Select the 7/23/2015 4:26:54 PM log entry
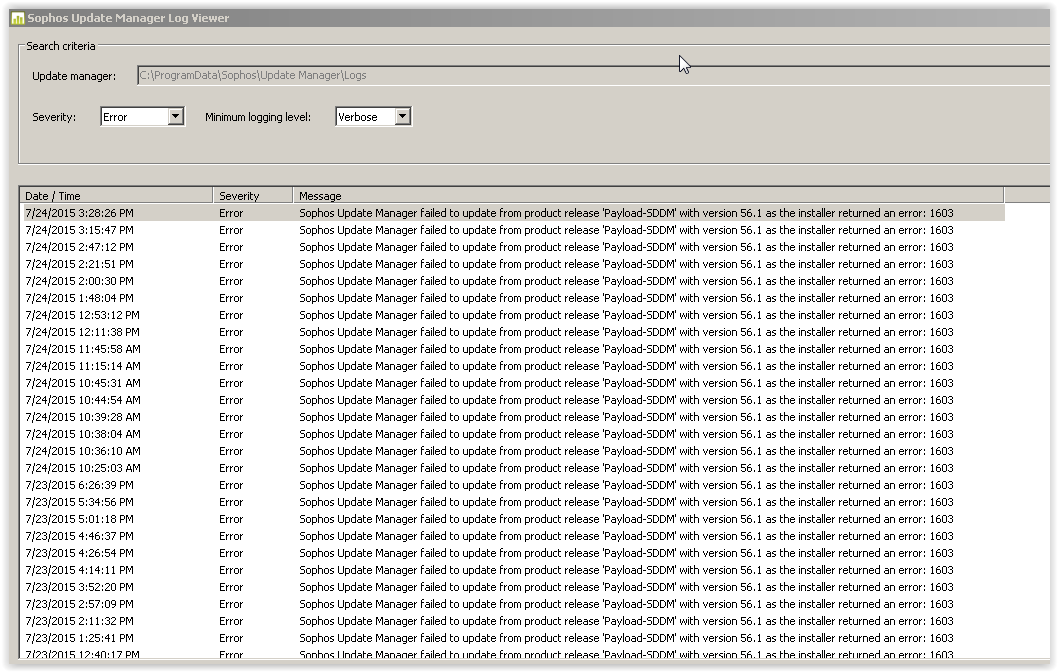Screen dimensions: 1058x672 [513, 553]
